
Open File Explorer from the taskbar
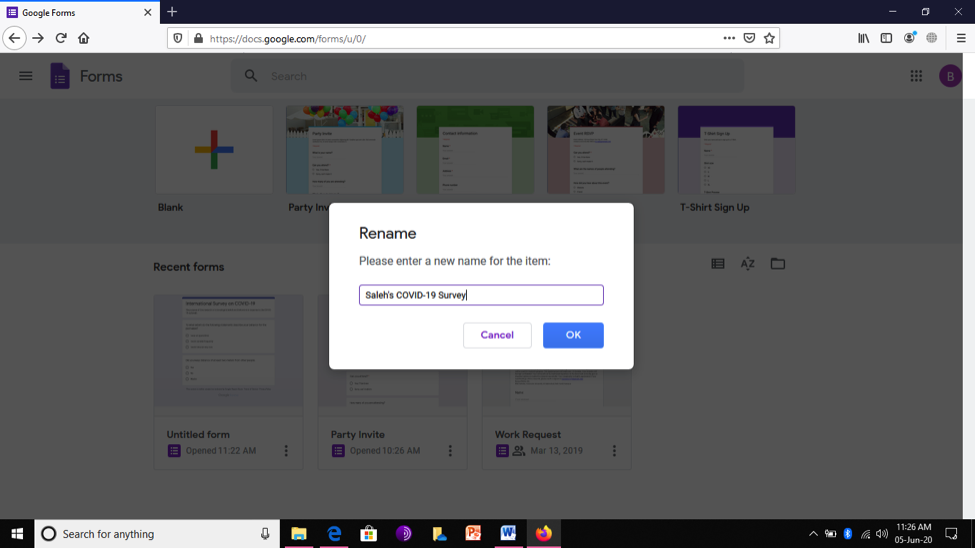point(299,534)
